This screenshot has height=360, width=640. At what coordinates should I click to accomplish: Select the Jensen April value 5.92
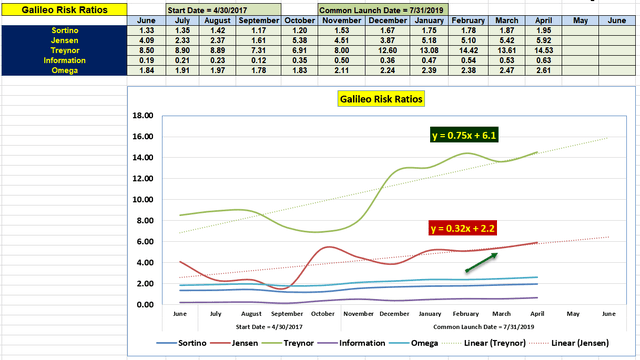(x=543, y=40)
